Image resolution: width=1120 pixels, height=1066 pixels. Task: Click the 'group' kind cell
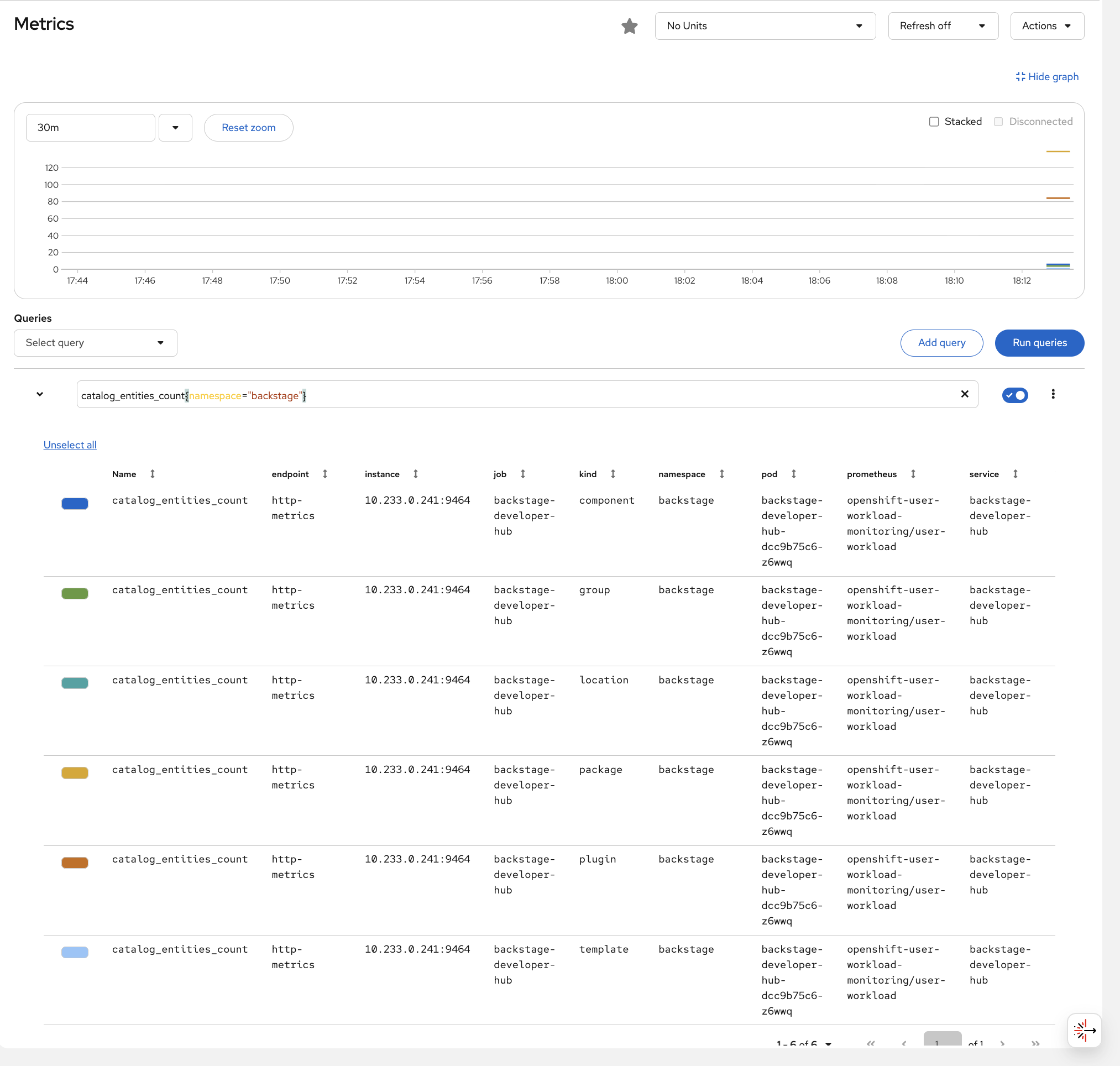pyautogui.click(x=594, y=591)
